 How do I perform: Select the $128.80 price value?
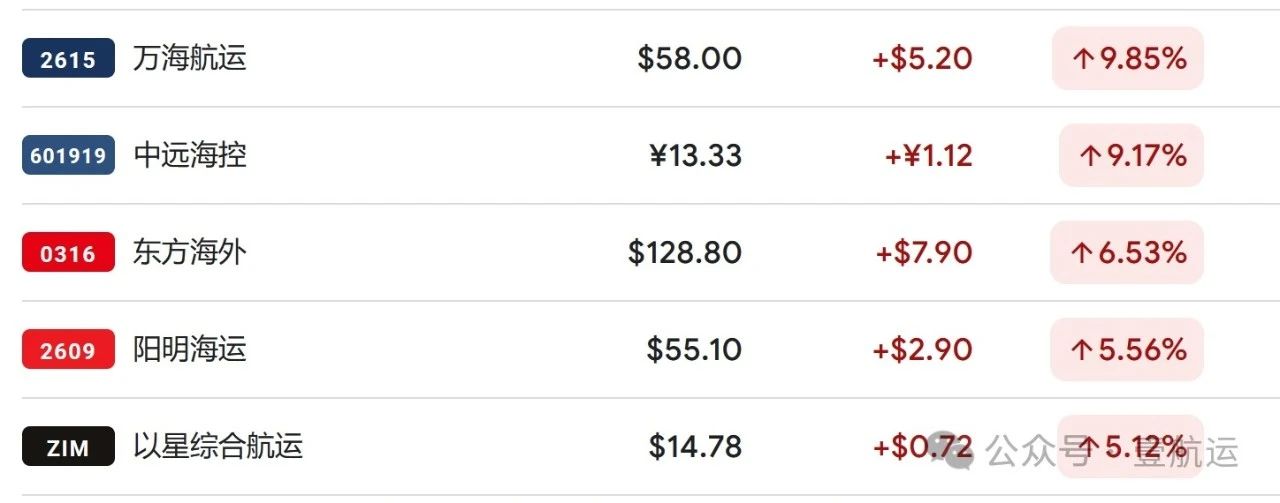click(685, 252)
